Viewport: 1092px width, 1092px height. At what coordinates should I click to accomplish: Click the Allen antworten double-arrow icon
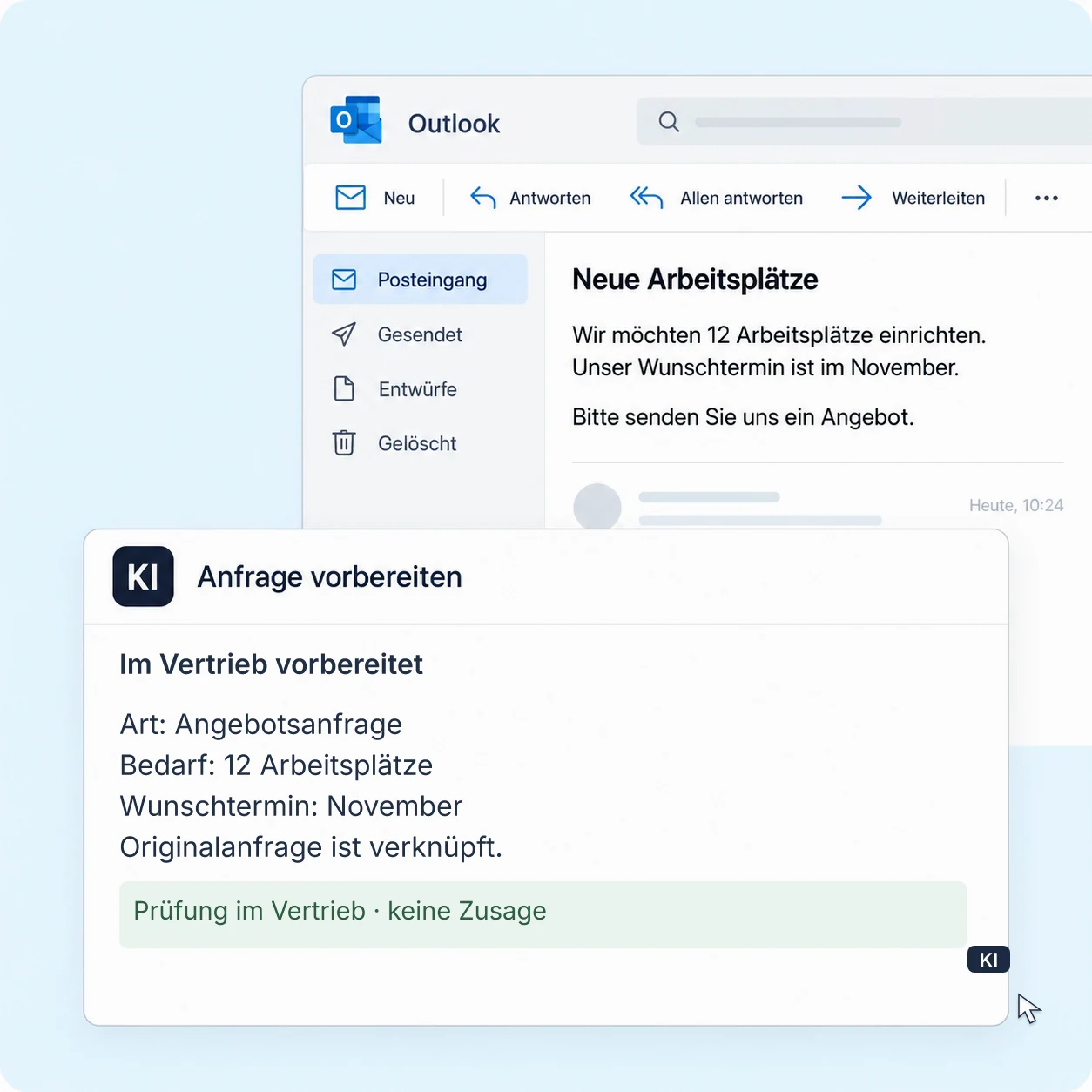(x=646, y=198)
